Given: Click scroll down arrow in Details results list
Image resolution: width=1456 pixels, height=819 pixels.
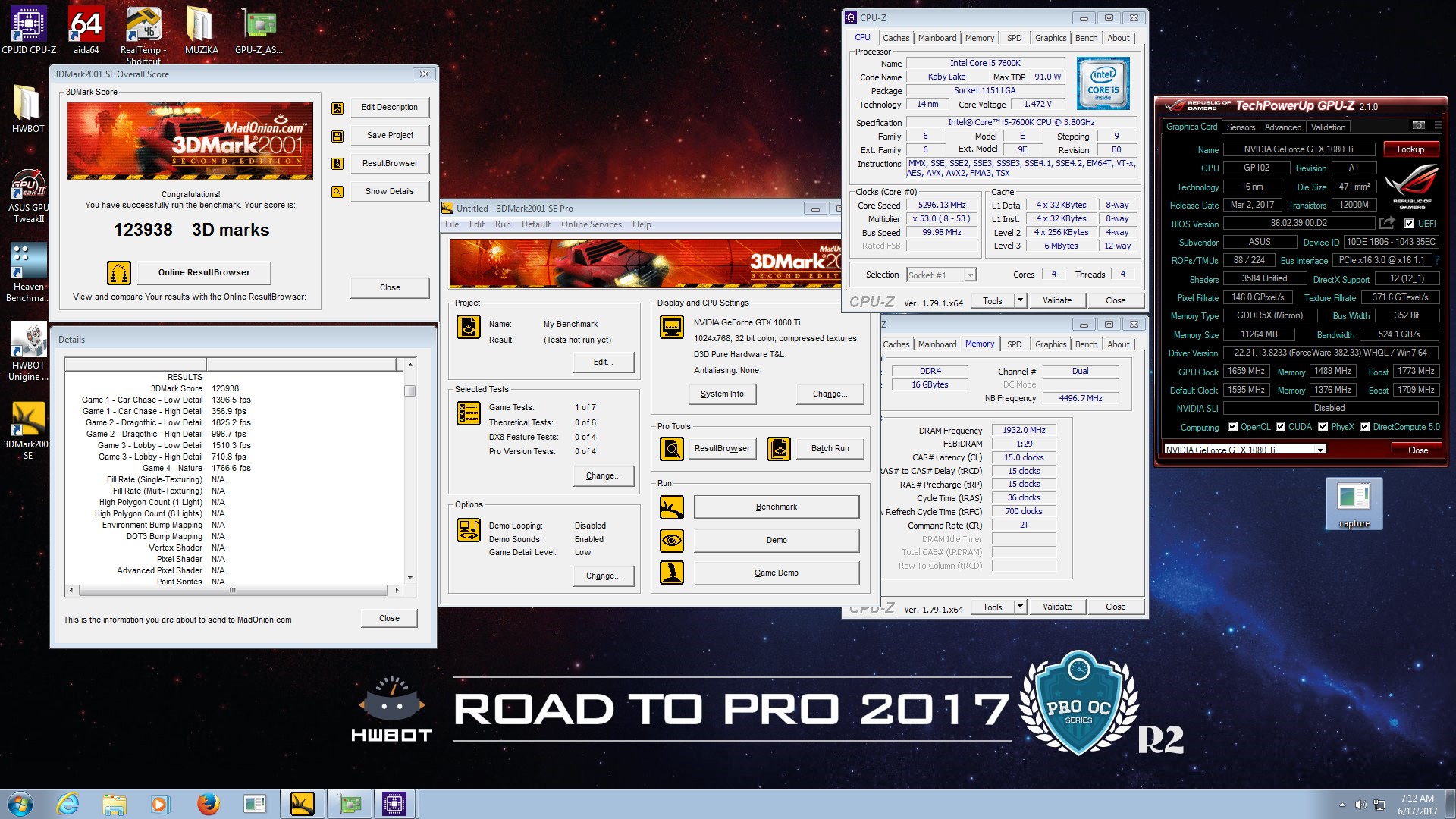Looking at the screenshot, I should [409, 578].
